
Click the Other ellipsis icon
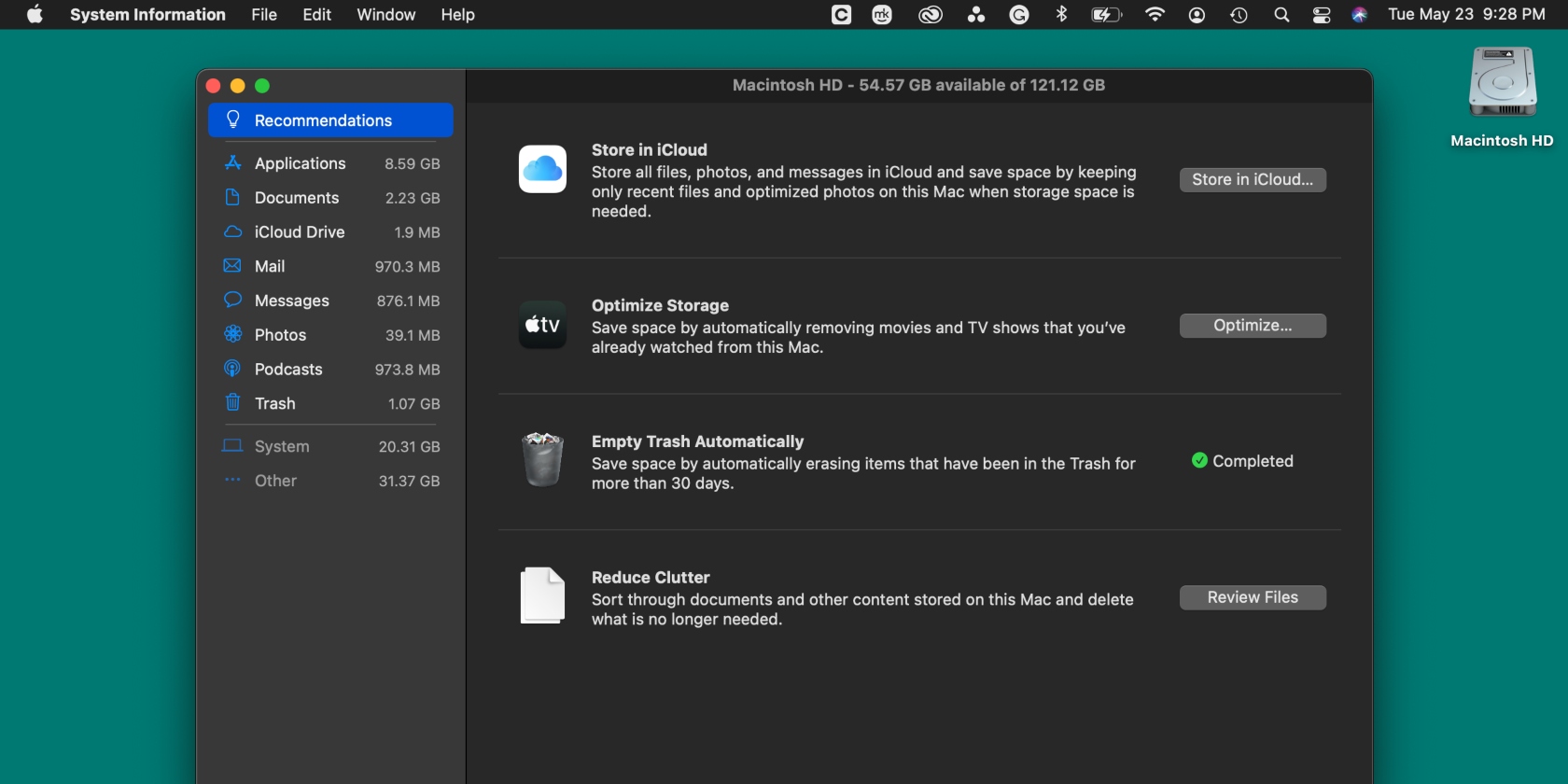pyautogui.click(x=232, y=480)
